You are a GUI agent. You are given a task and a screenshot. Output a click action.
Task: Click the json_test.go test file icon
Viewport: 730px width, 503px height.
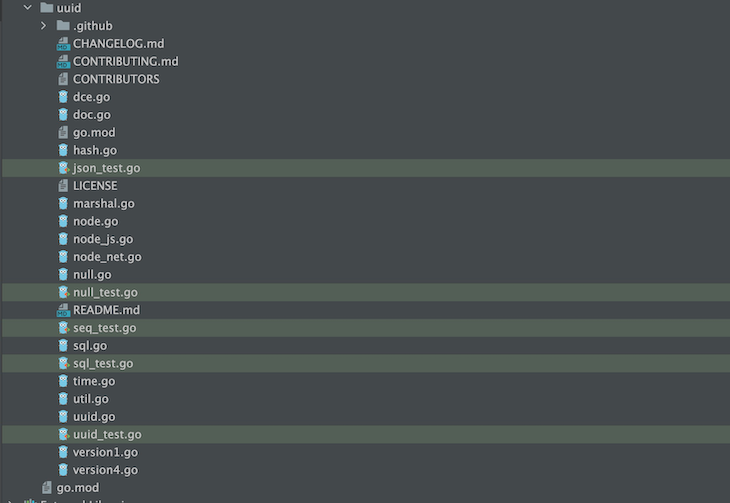coord(63,168)
